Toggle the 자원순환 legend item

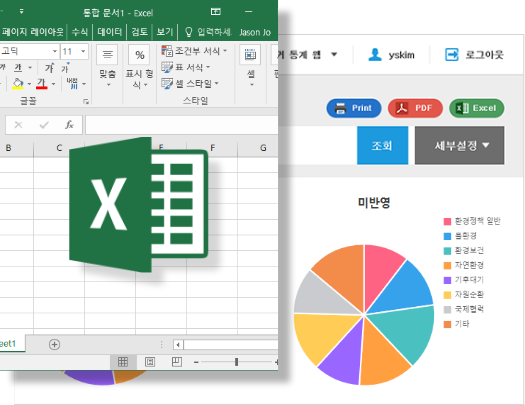pyautogui.click(x=464, y=295)
